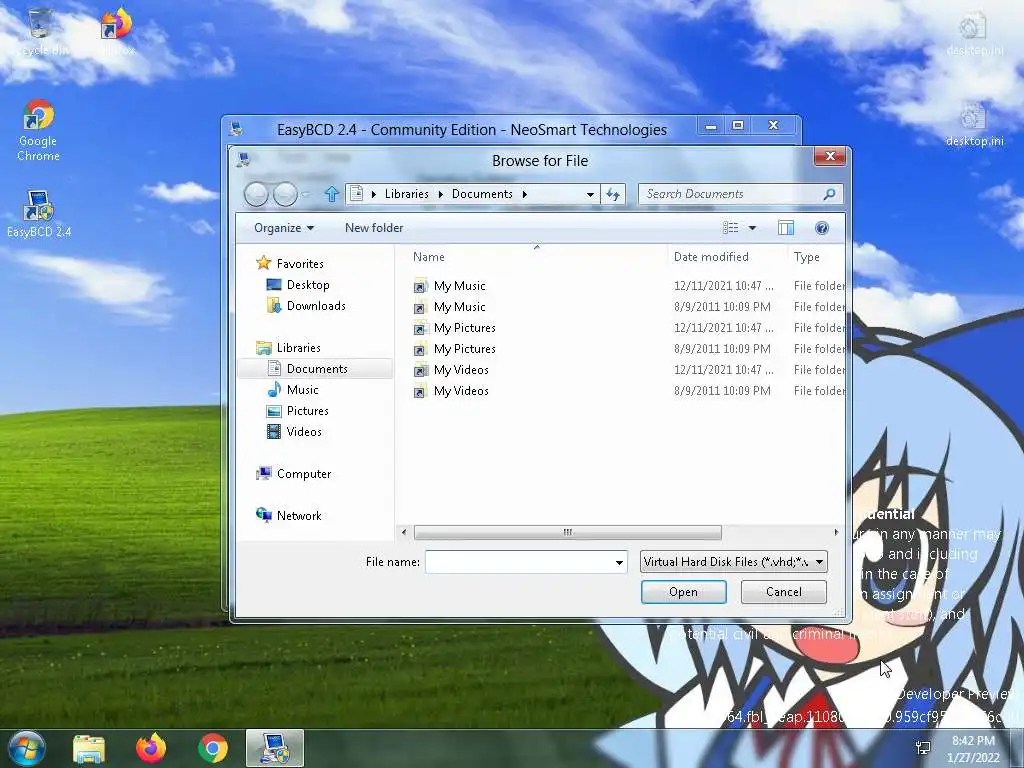Click the New folder button

[x=374, y=227]
